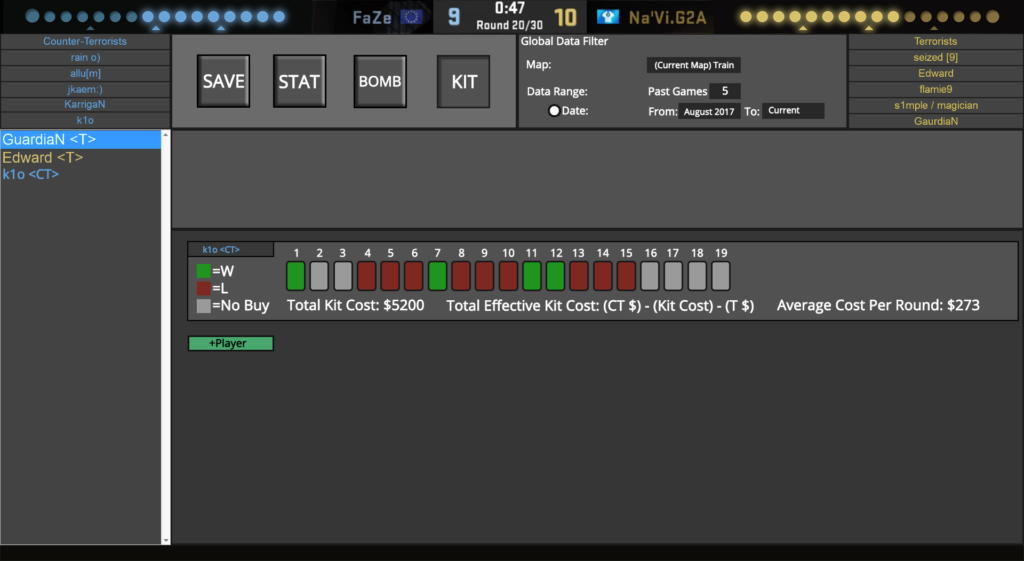Screen dimensions: 1024x561
Task: Click round 11 green win box
Action: pos(532,276)
